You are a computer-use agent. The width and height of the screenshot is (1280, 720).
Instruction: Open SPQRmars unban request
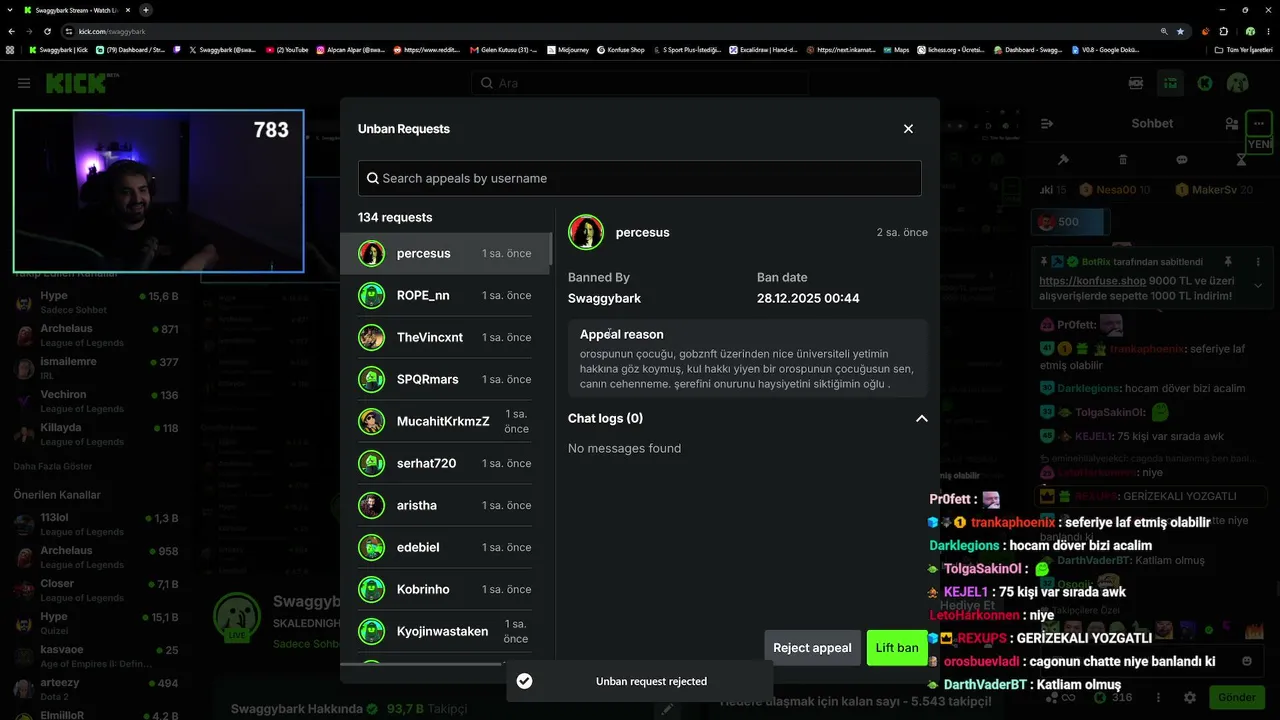coord(445,379)
